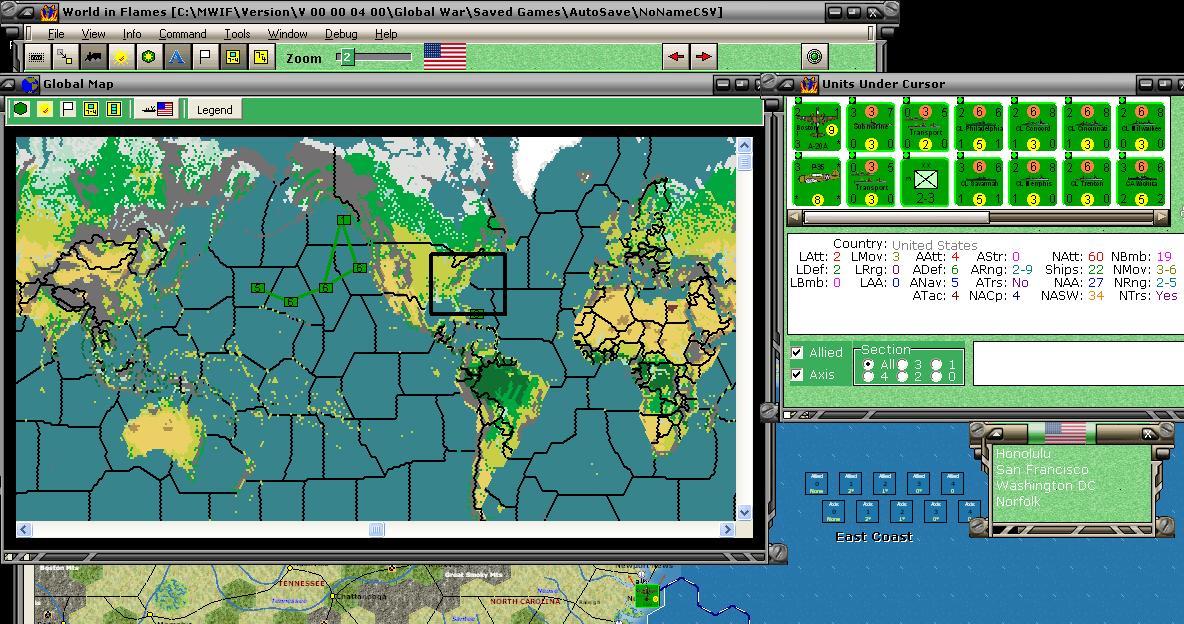Click the yellow '1-4' grid toolbar icon
1184x624 pixels.
point(233,57)
